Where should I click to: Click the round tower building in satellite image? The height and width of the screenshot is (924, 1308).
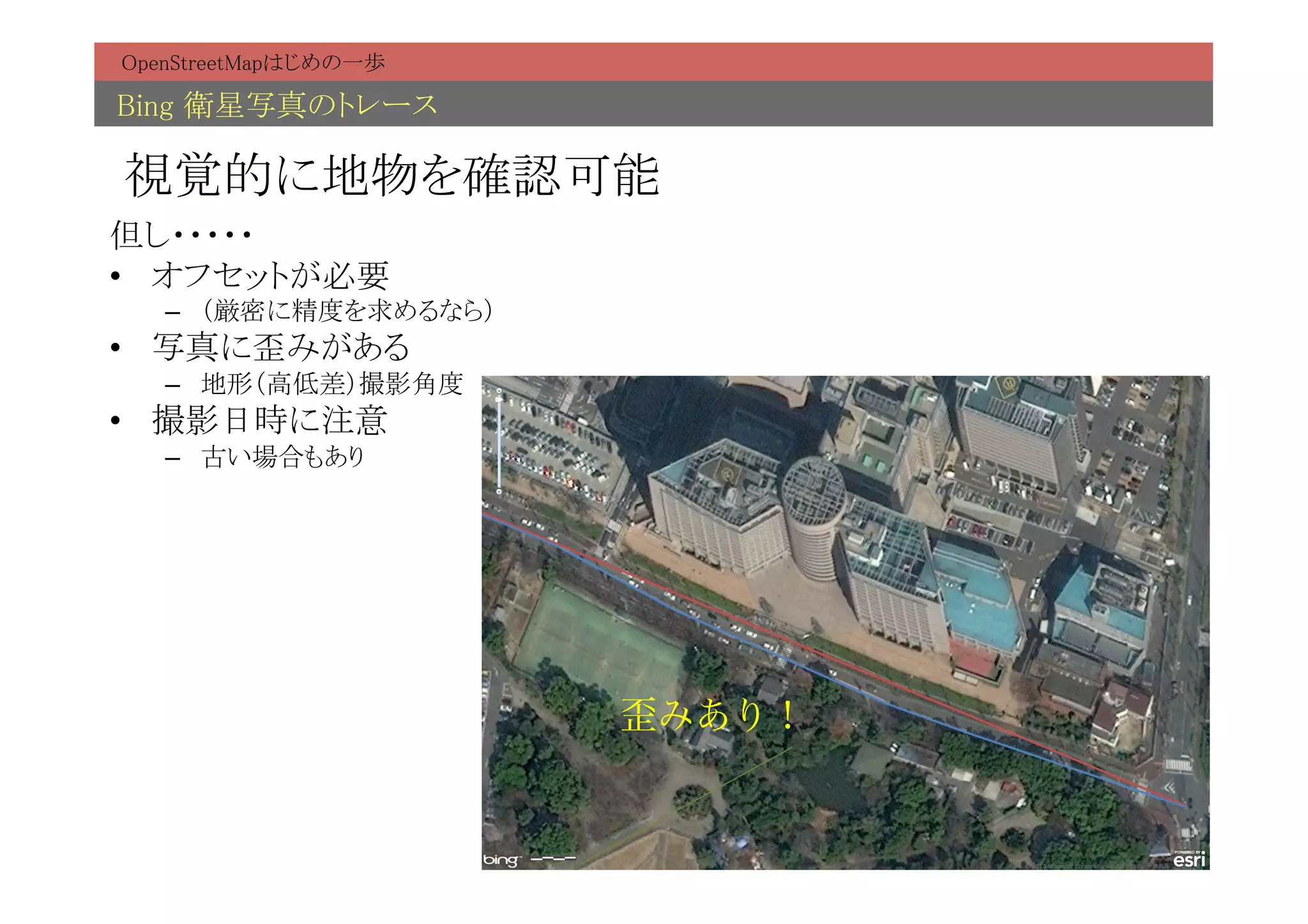pyautogui.click(x=813, y=517)
